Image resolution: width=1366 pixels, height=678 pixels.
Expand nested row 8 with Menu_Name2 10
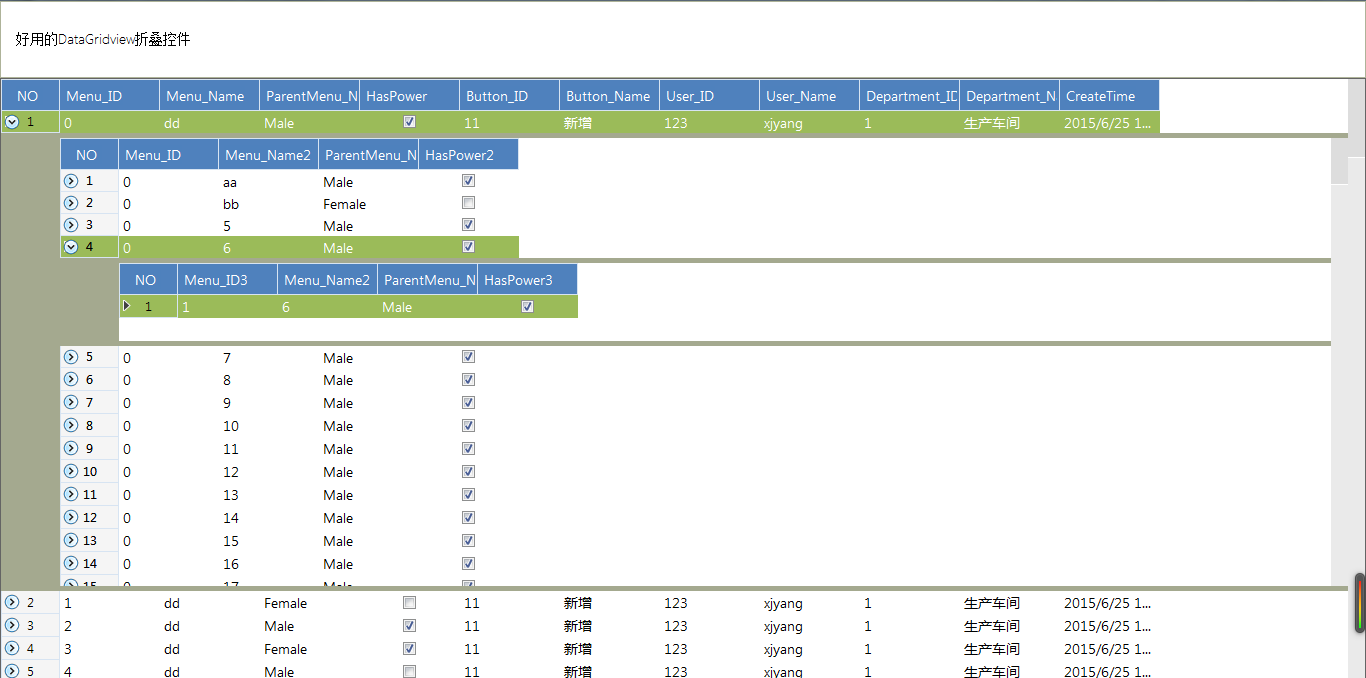(71, 425)
